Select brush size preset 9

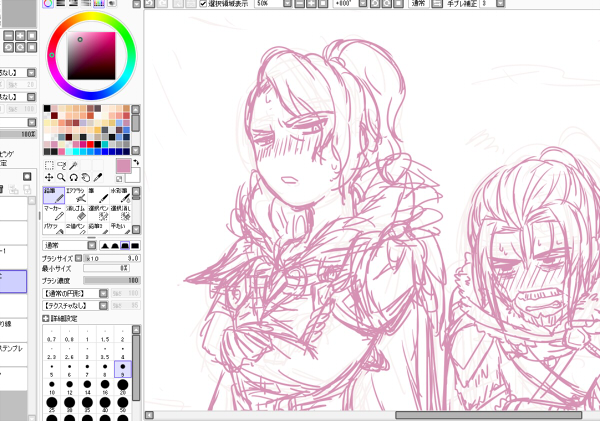(x=122, y=369)
